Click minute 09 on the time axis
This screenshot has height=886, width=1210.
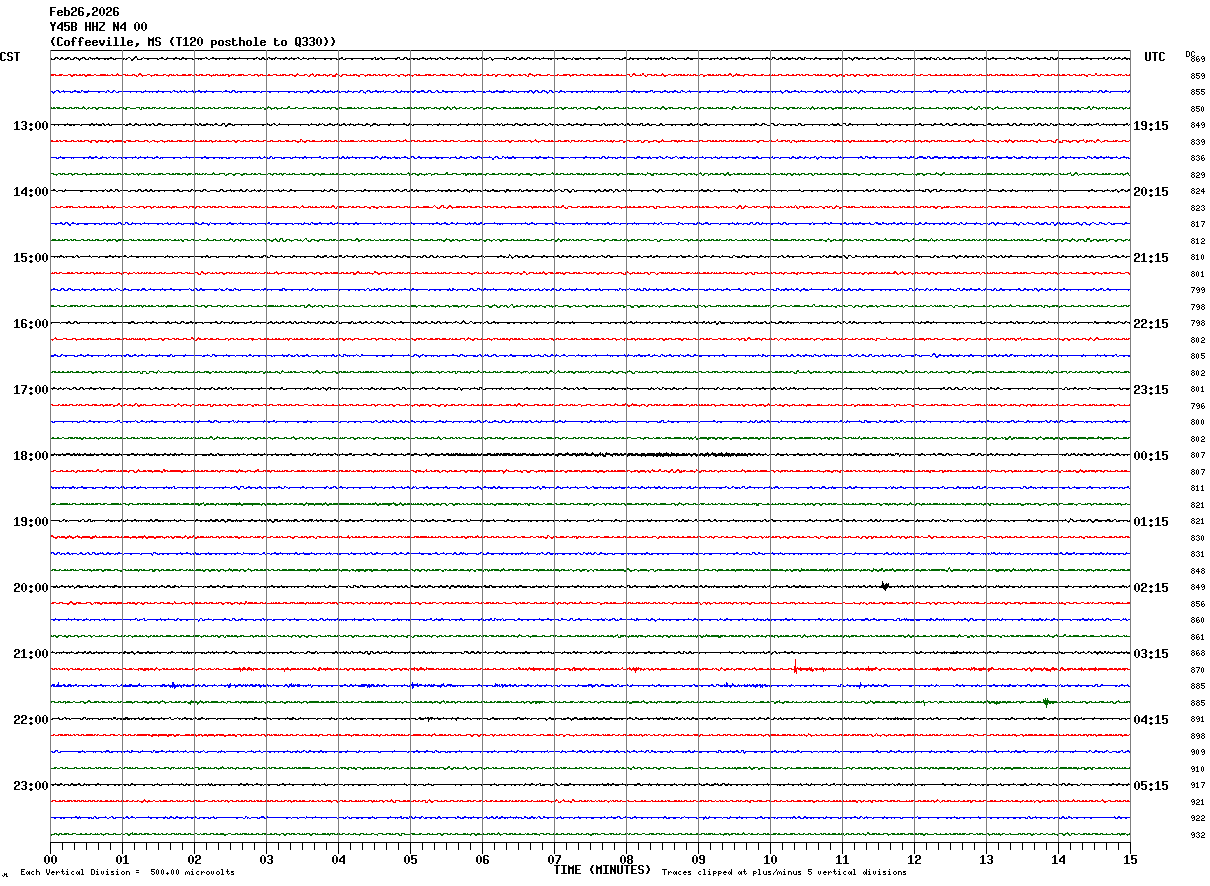tap(698, 859)
